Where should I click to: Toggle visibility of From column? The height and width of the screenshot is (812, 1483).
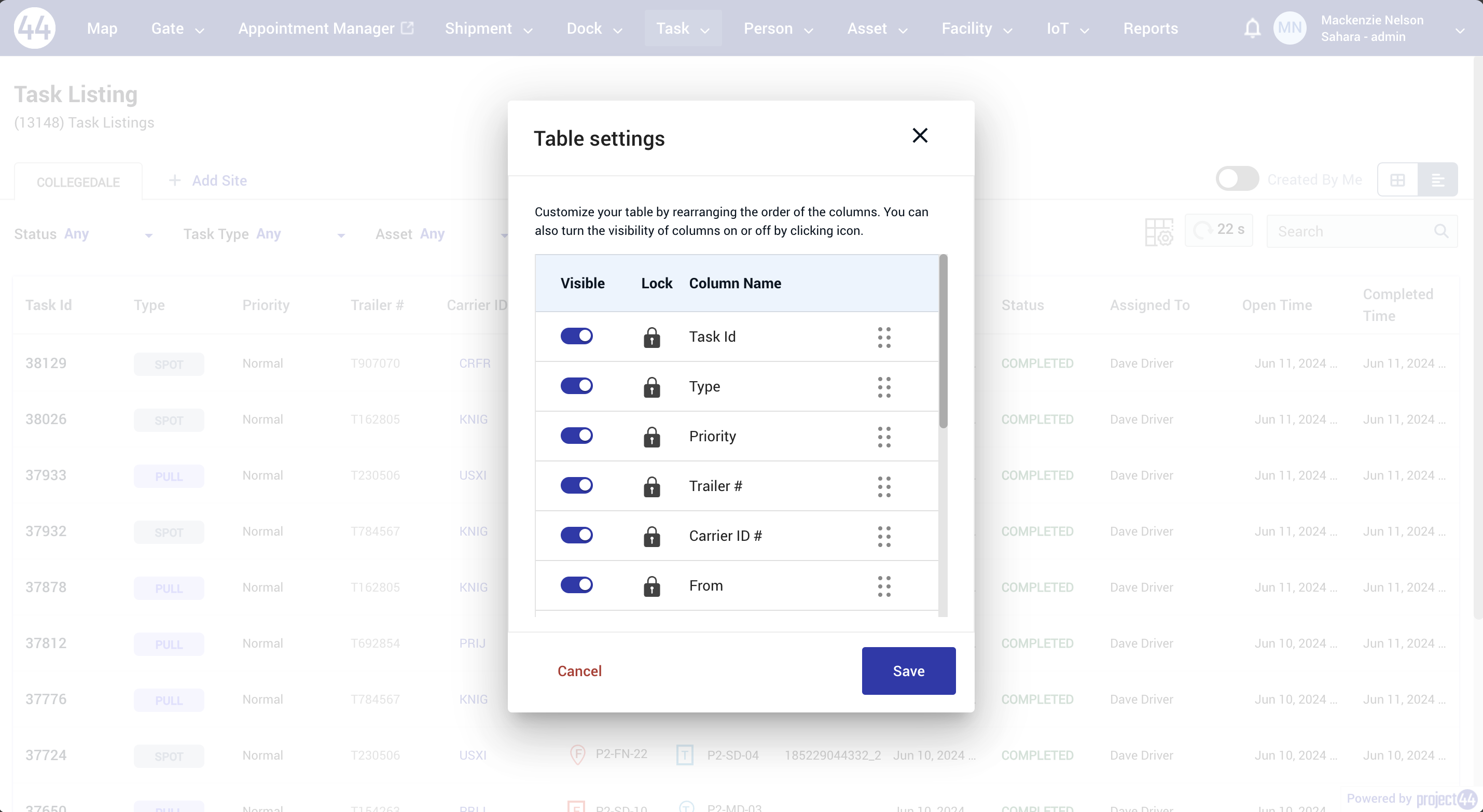577,585
